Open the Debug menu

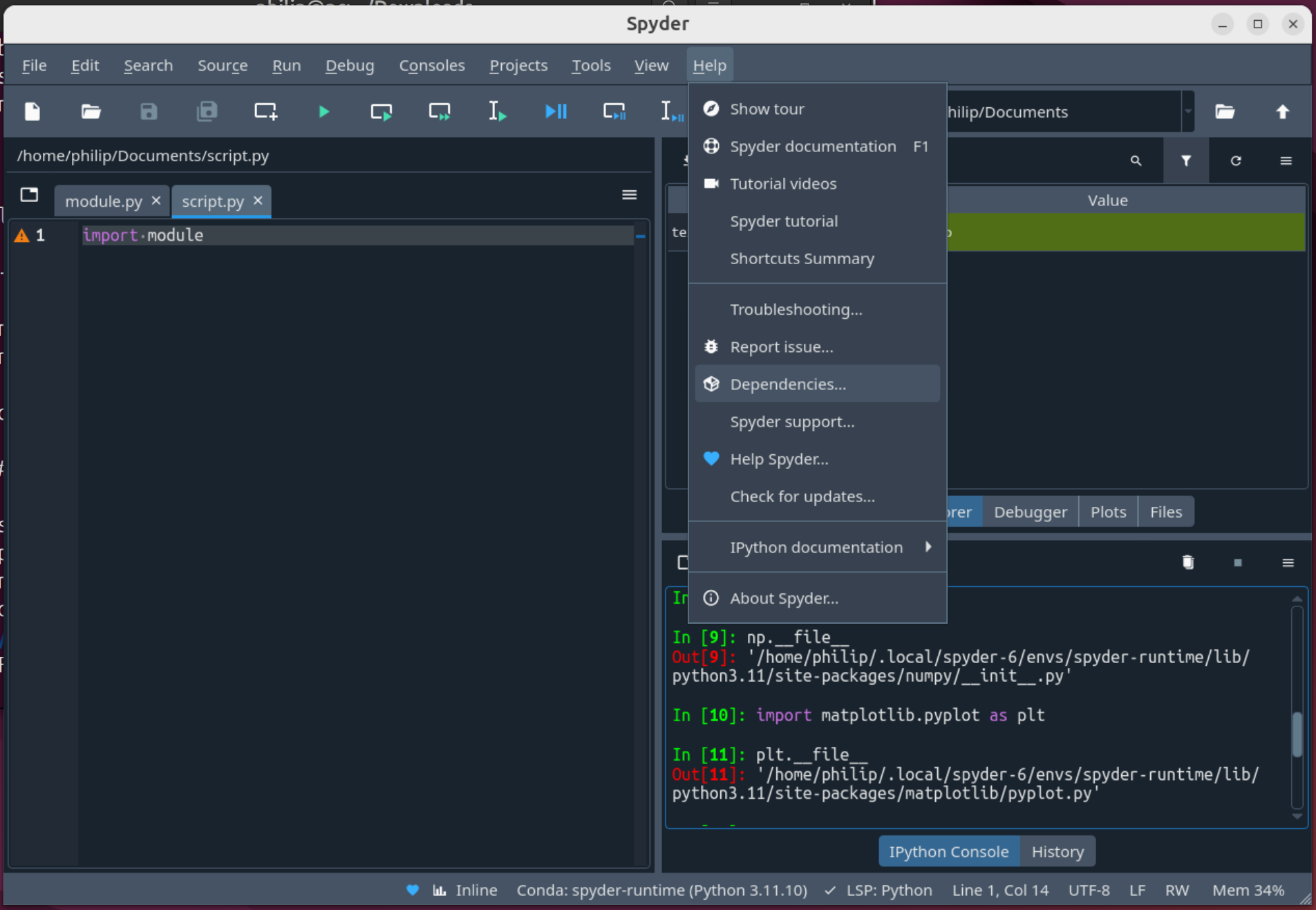(x=350, y=65)
